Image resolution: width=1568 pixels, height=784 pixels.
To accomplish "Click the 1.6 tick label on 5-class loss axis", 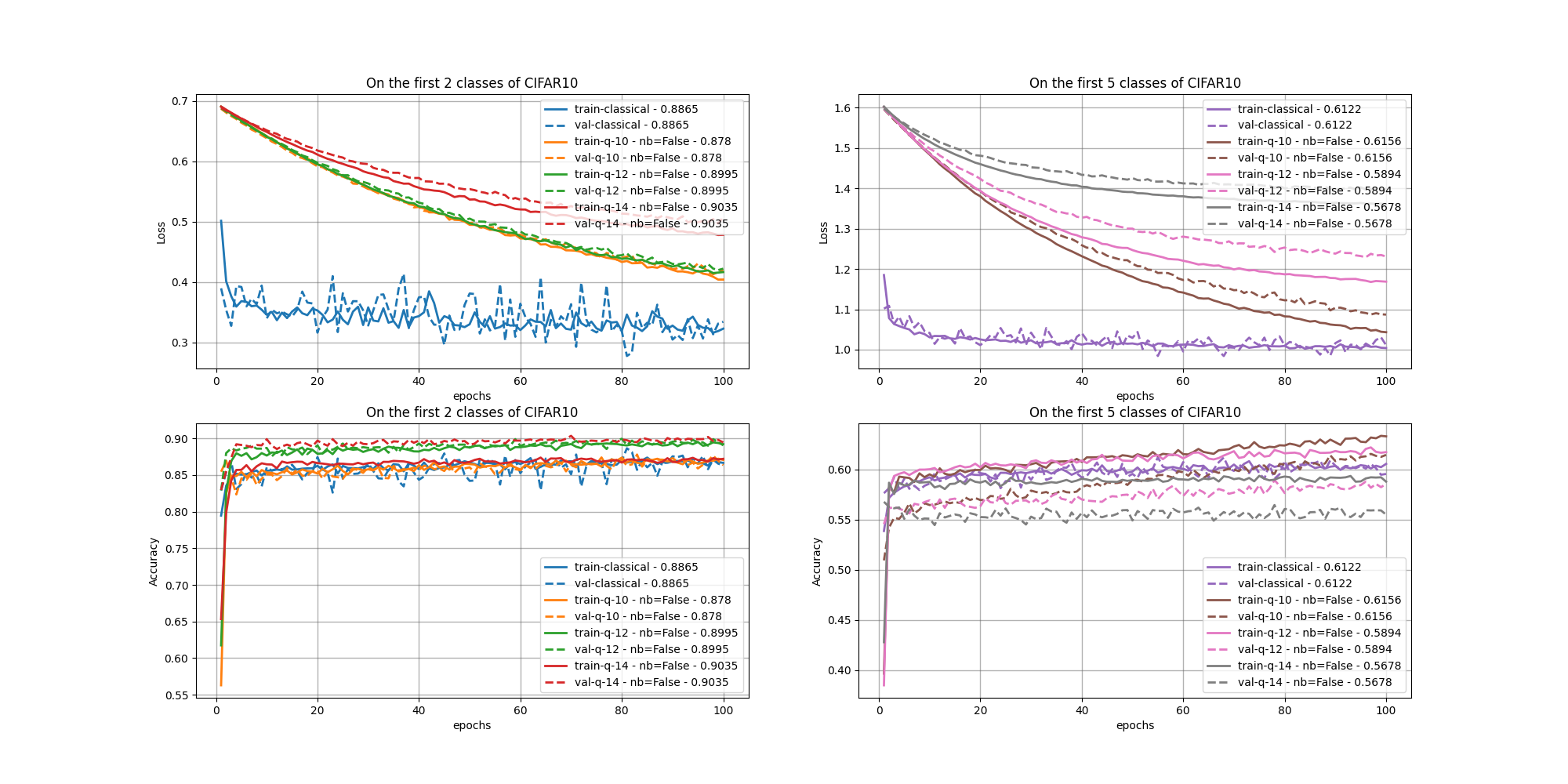I will click(842, 108).
